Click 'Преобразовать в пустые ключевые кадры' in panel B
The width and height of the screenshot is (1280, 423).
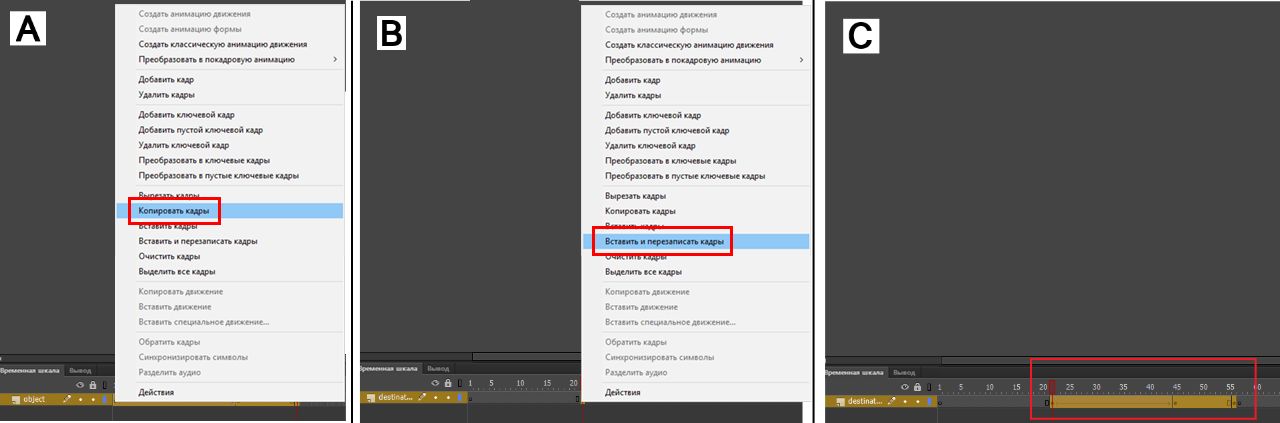coord(685,175)
